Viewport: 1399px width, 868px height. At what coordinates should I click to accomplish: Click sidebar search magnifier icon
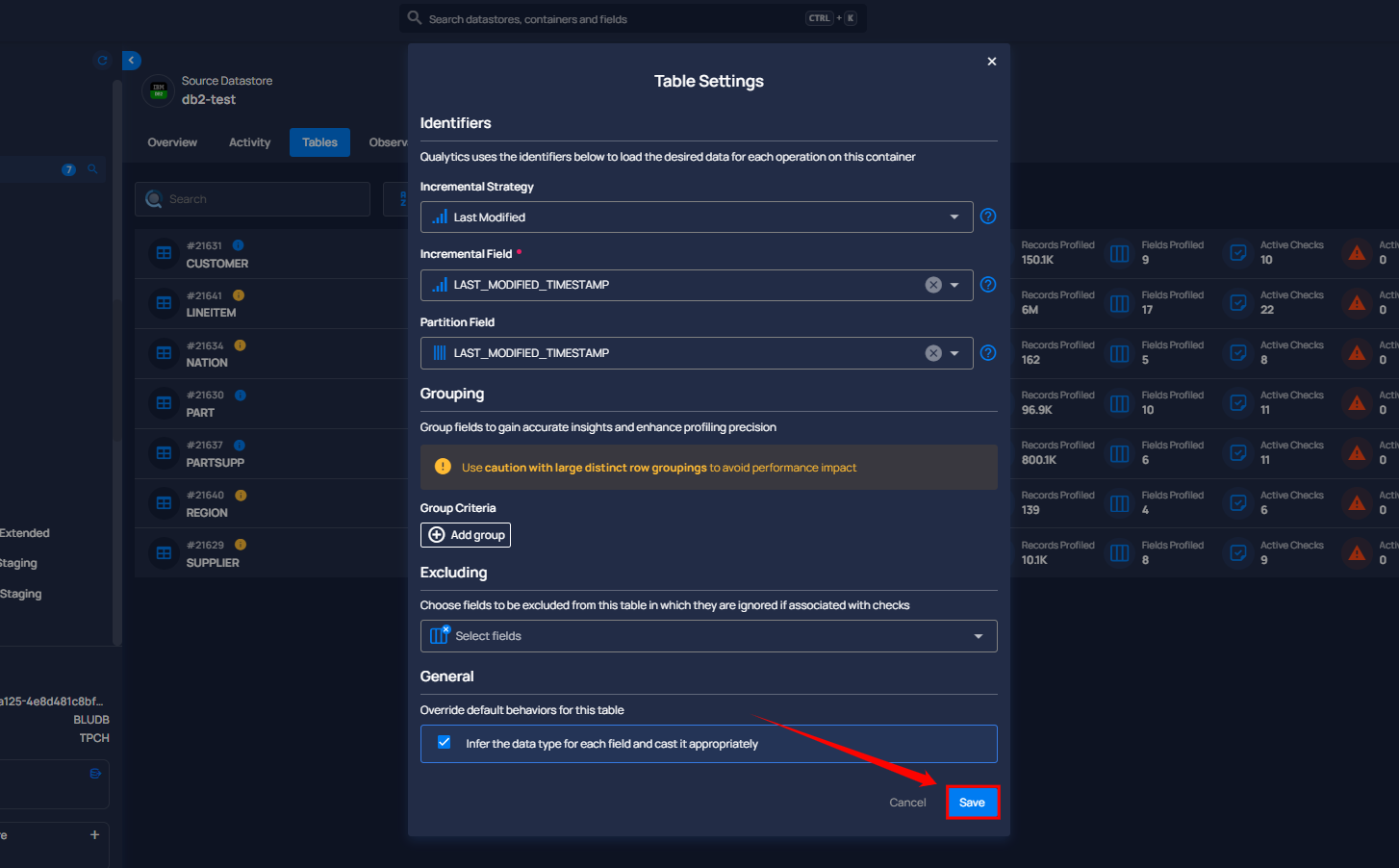coord(92,169)
